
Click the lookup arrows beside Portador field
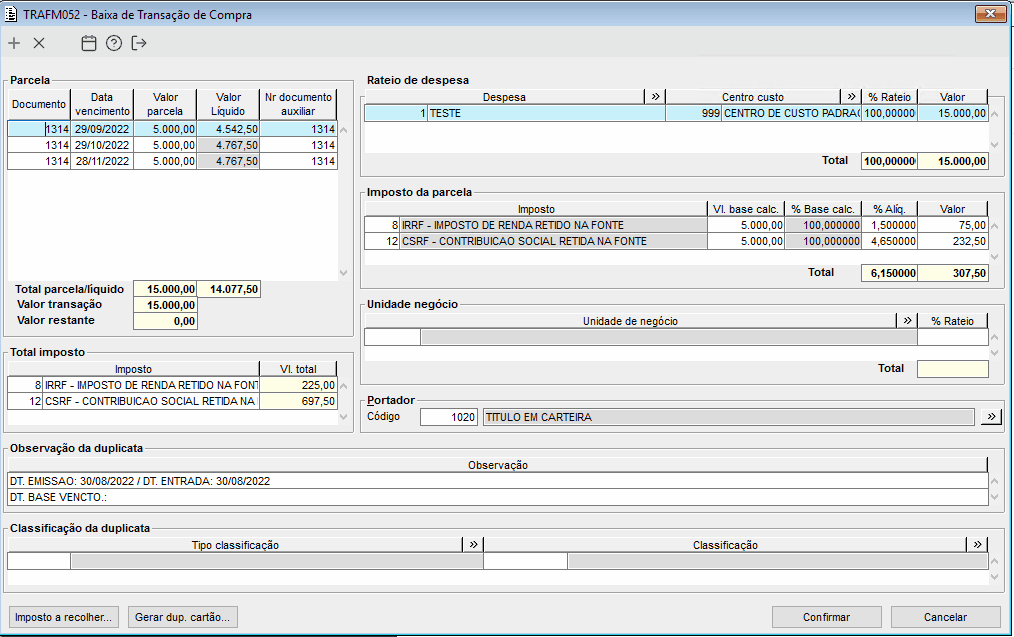point(990,417)
